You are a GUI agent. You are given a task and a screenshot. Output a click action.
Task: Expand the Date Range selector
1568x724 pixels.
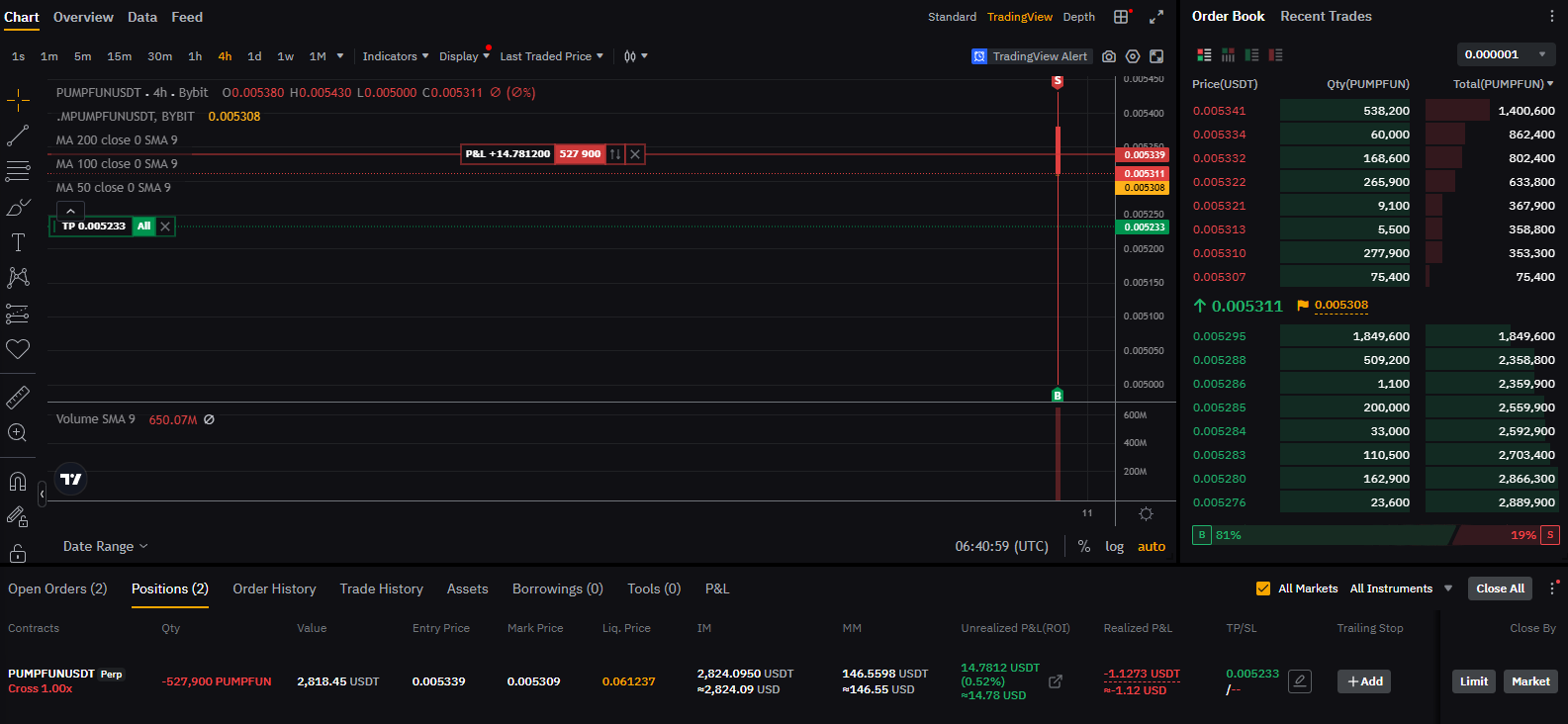click(x=106, y=546)
